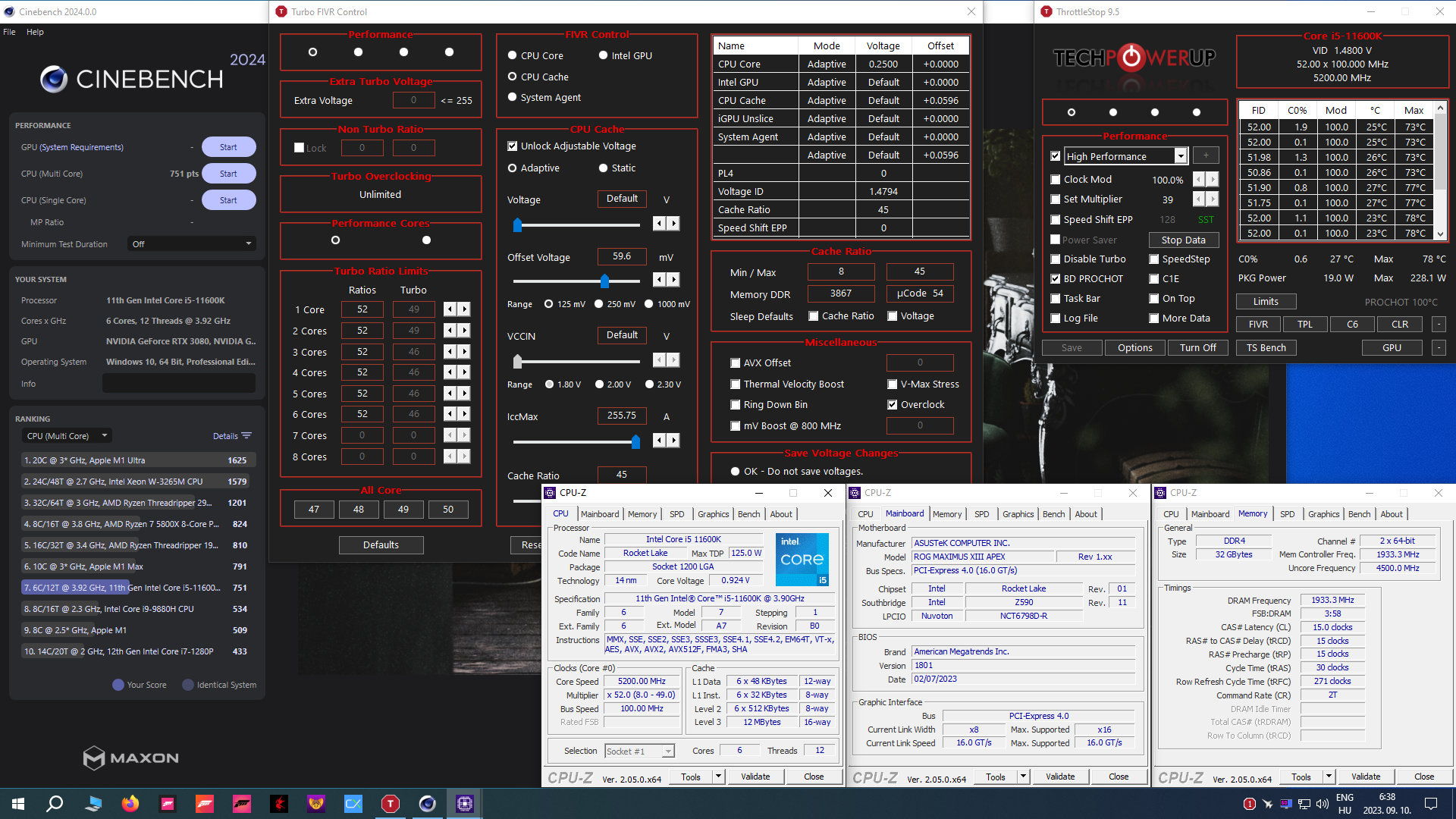1456x819 pixels.
Task: Click the CPU Cache voltage slider handle
Action: click(x=517, y=224)
